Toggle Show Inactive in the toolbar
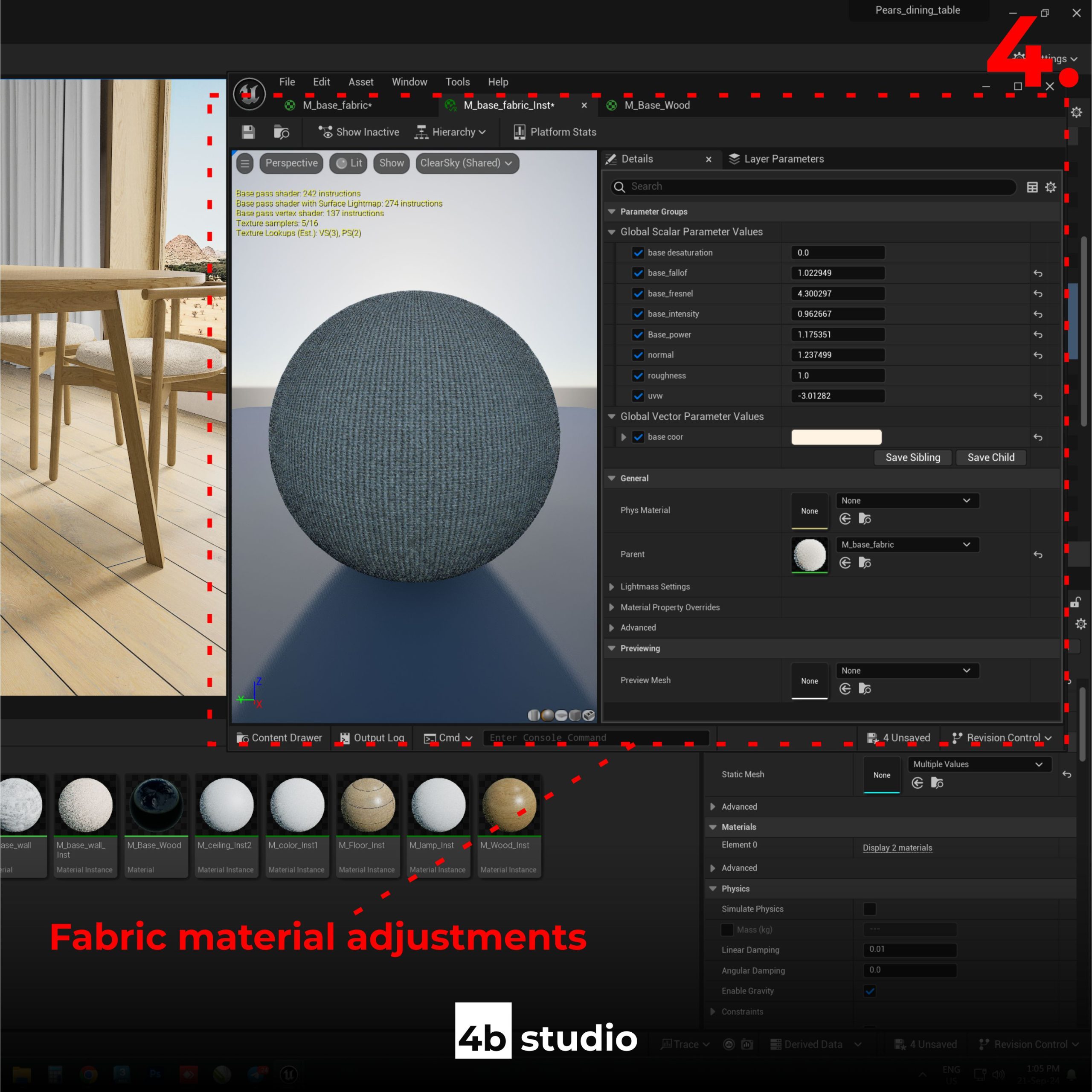This screenshot has width=1092, height=1092. click(x=358, y=132)
